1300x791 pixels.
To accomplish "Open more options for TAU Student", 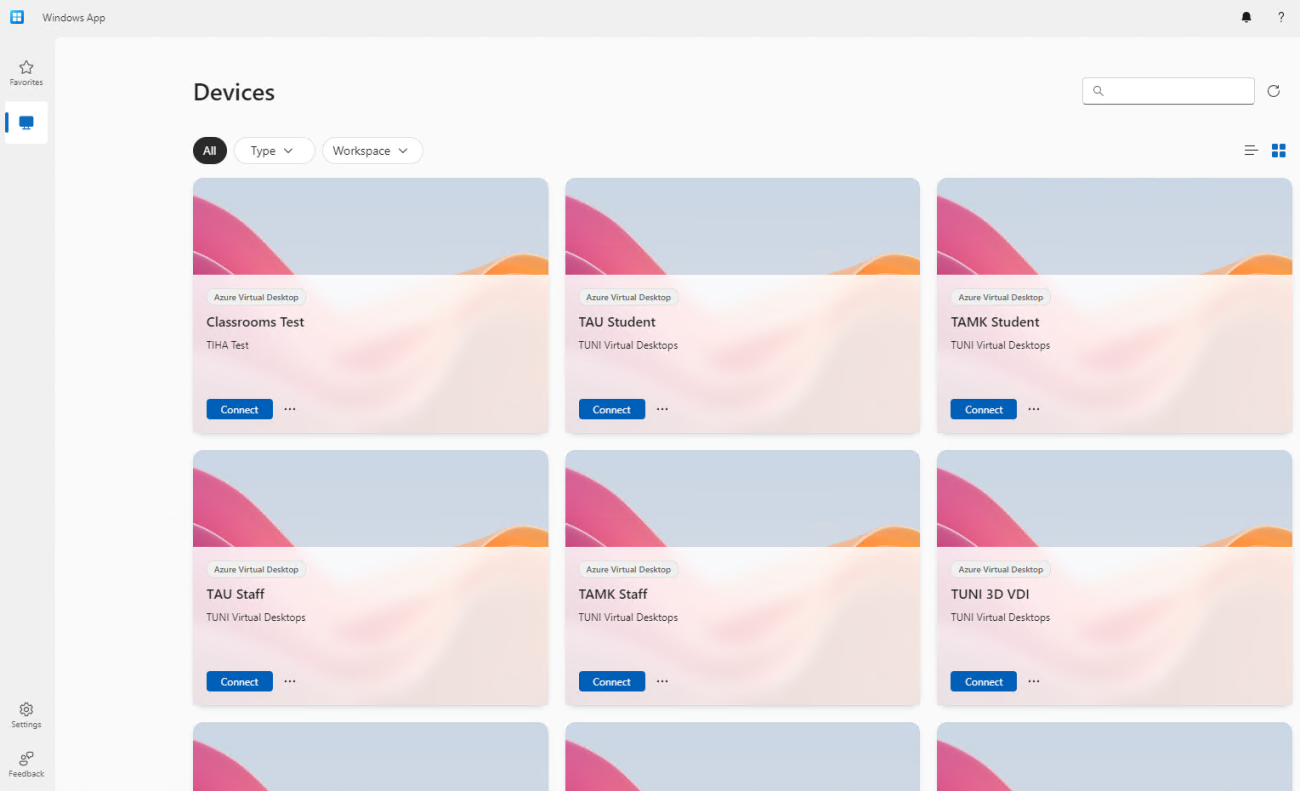I will pyautogui.click(x=662, y=409).
